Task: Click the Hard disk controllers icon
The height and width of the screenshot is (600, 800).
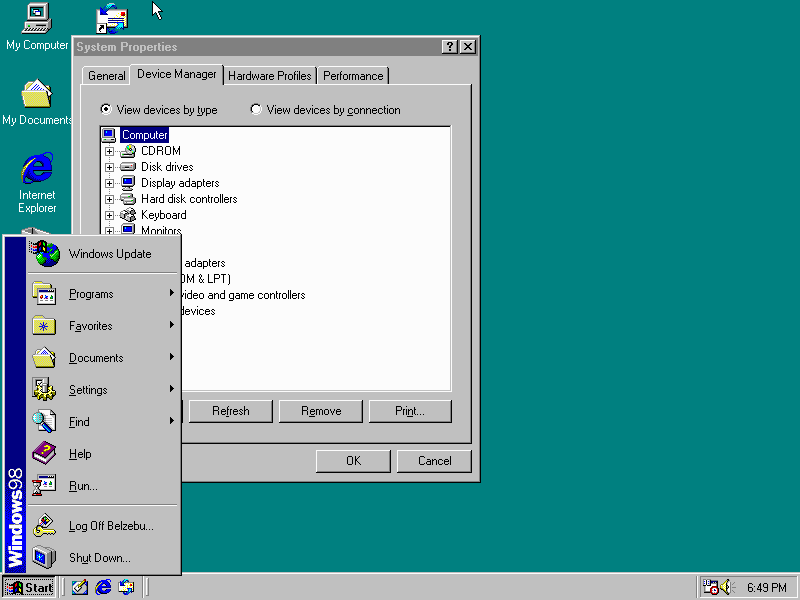Action: coord(128,199)
